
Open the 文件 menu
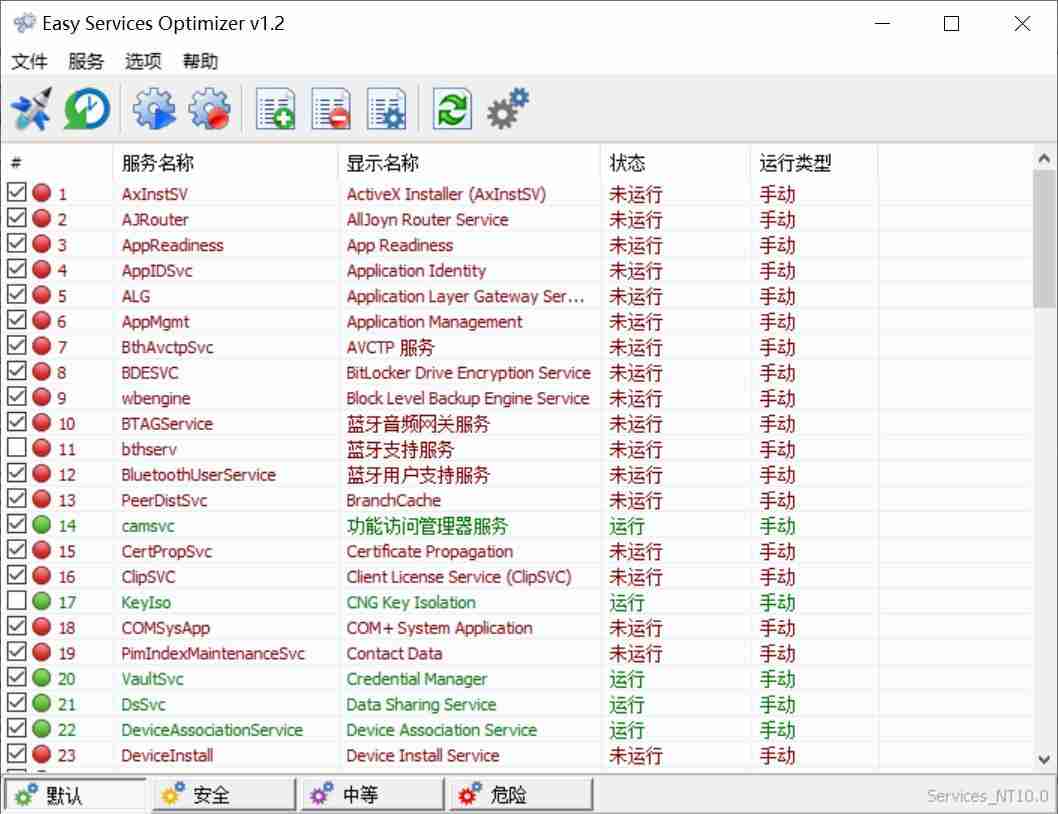coord(29,61)
